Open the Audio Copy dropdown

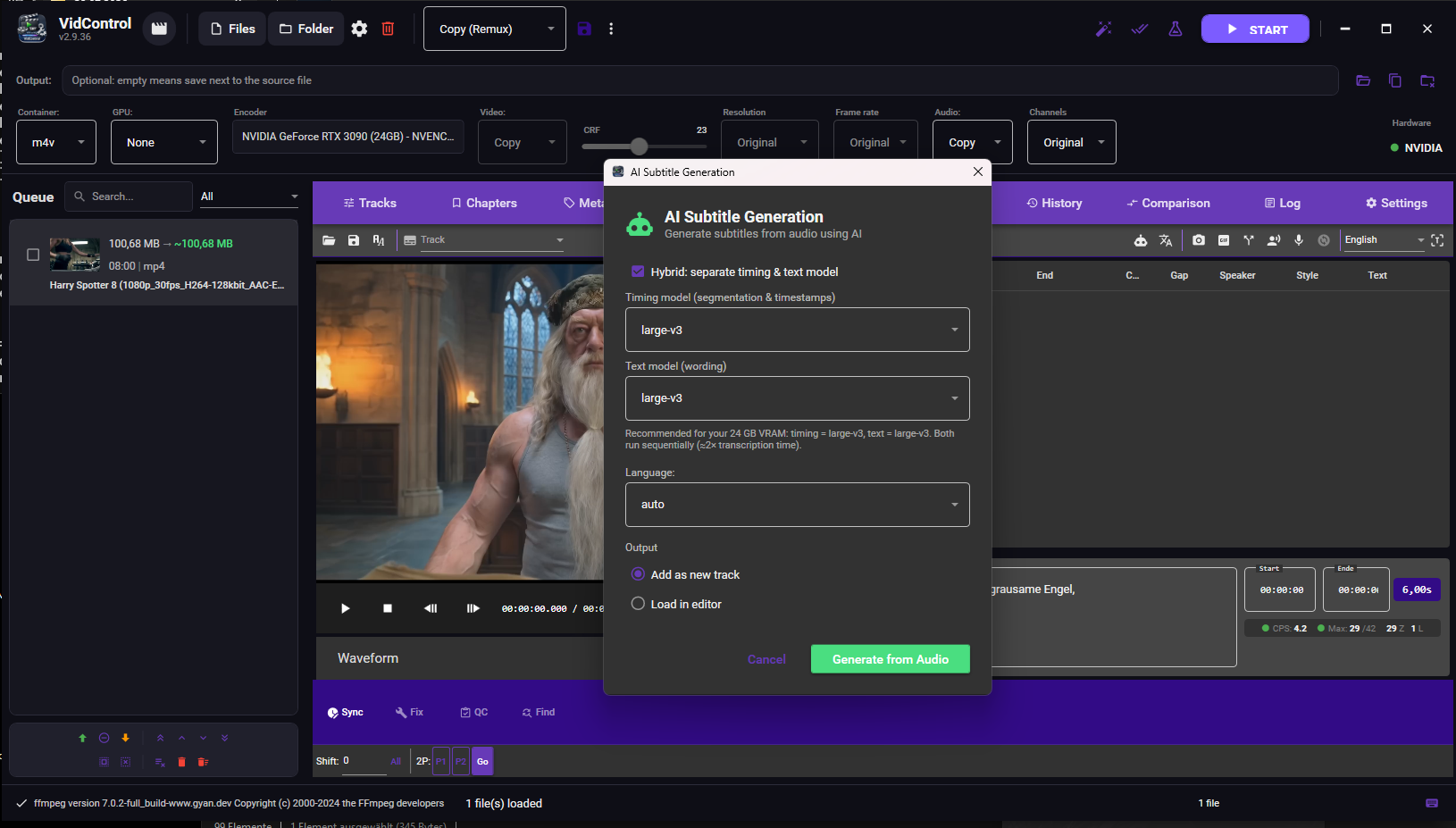coord(973,142)
